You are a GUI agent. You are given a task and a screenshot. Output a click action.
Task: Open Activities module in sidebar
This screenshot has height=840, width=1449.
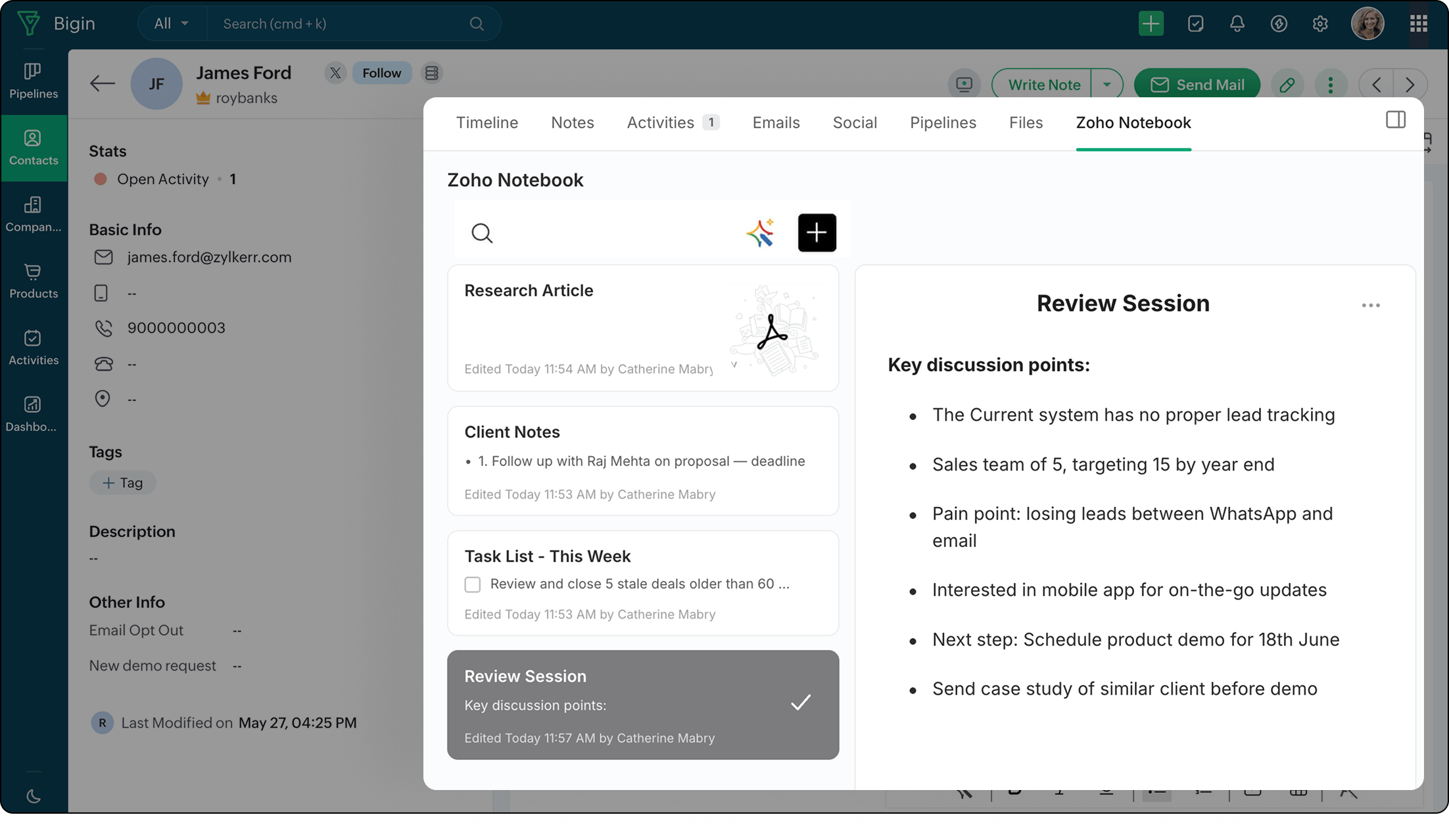pos(34,348)
